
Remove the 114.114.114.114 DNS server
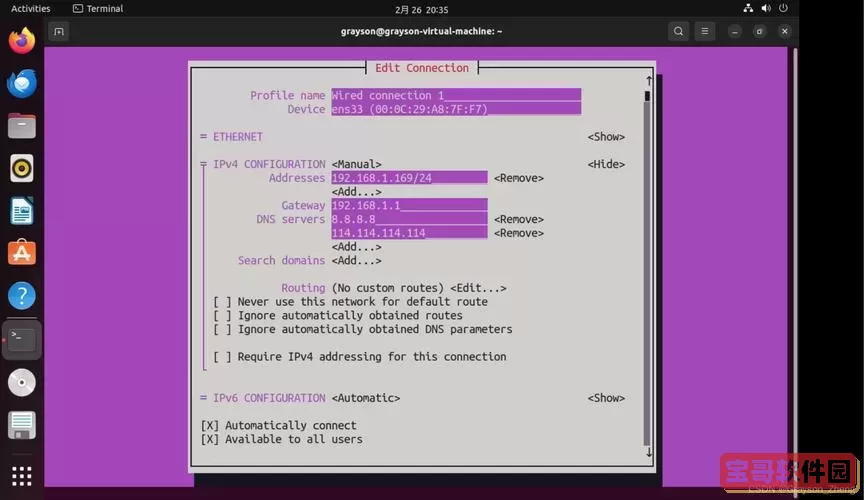point(519,233)
